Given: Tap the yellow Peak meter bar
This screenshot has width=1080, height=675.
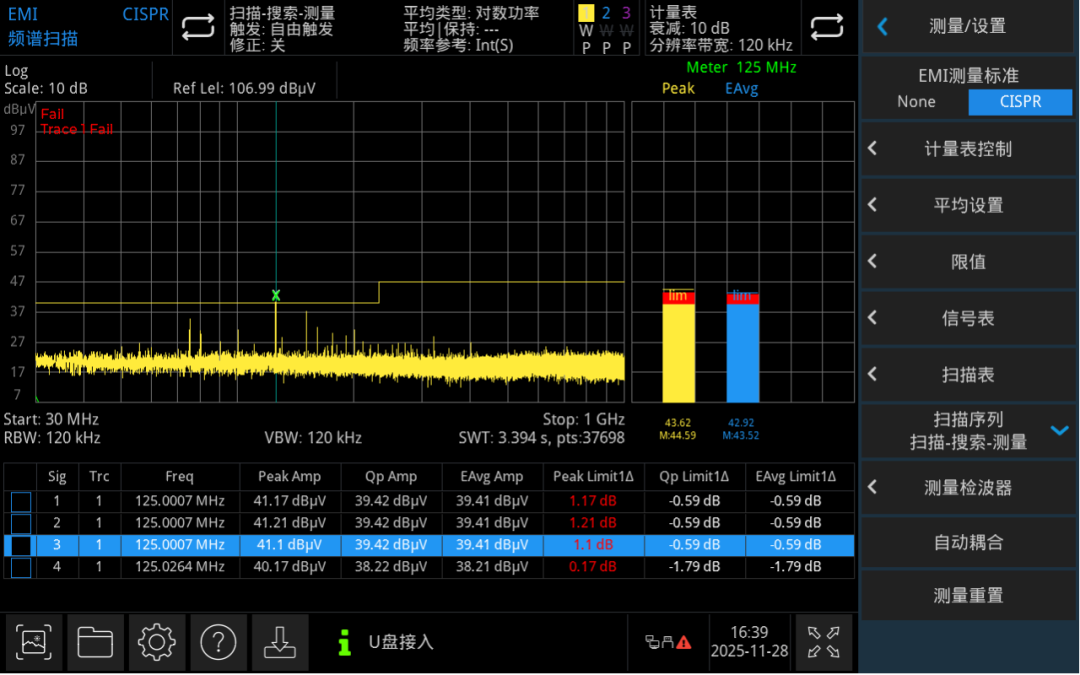Looking at the screenshot, I should pyautogui.click(x=678, y=348).
